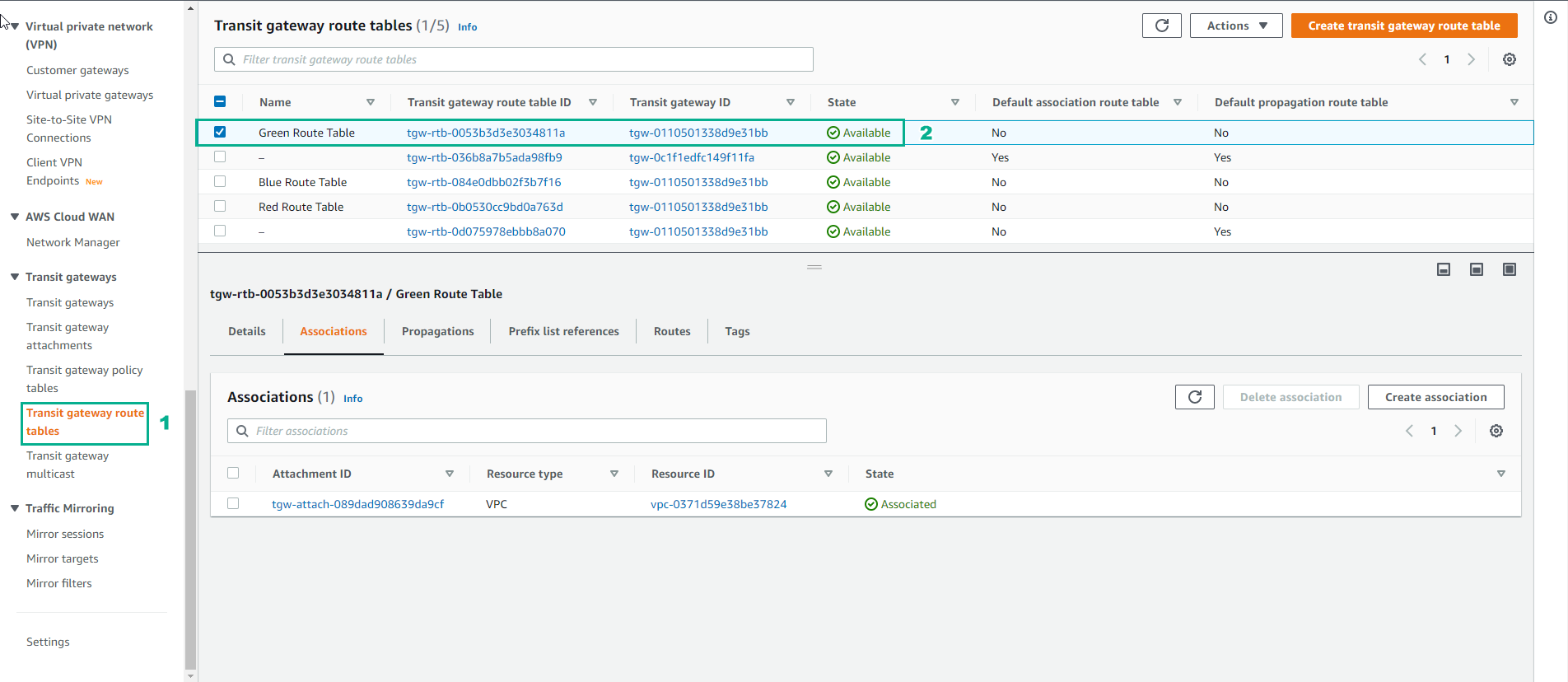Open resource vpc-0371d59e38be37824 link

[719, 504]
